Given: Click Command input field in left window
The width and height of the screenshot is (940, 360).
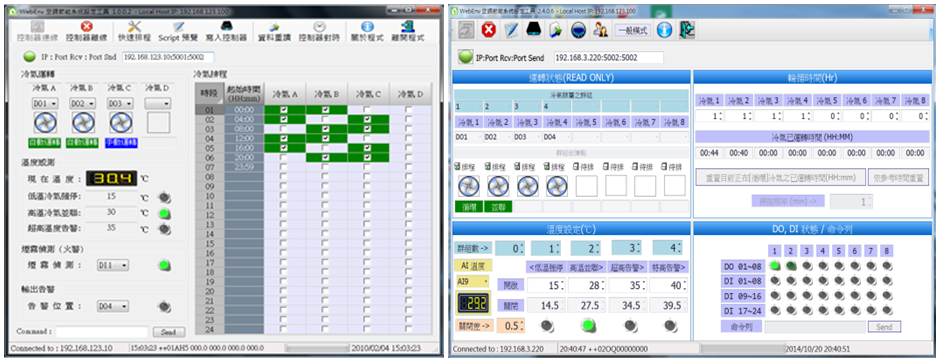Looking at the screenshot, I should point(102,332).
